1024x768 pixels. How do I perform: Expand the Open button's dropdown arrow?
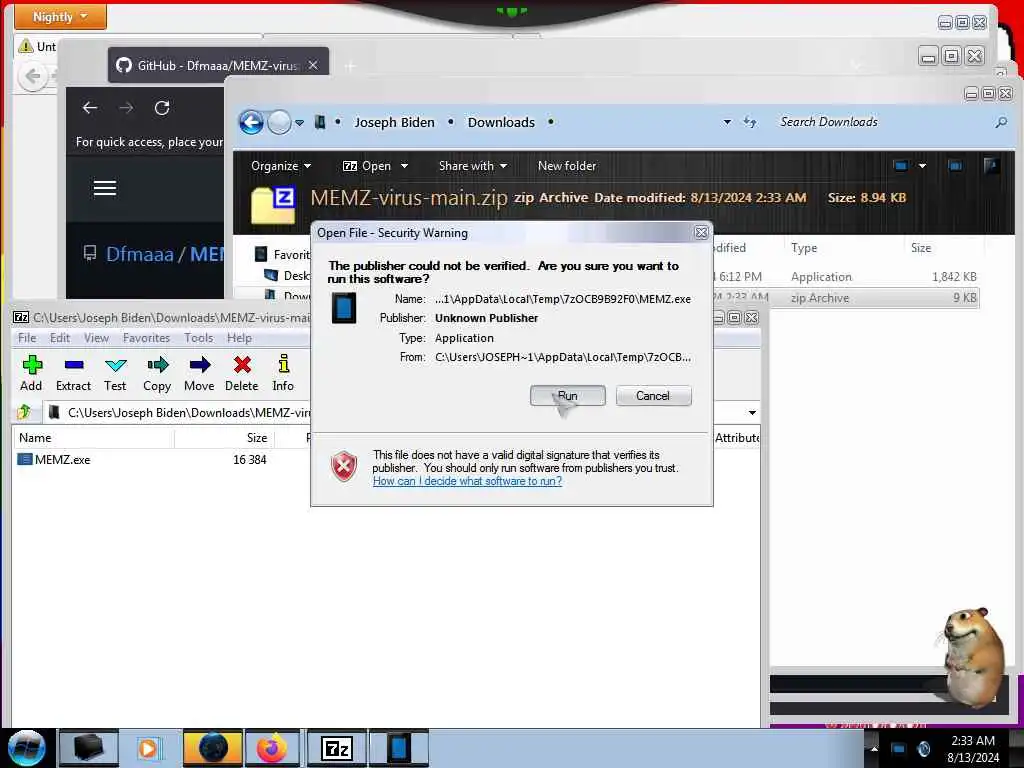point(404,166)
